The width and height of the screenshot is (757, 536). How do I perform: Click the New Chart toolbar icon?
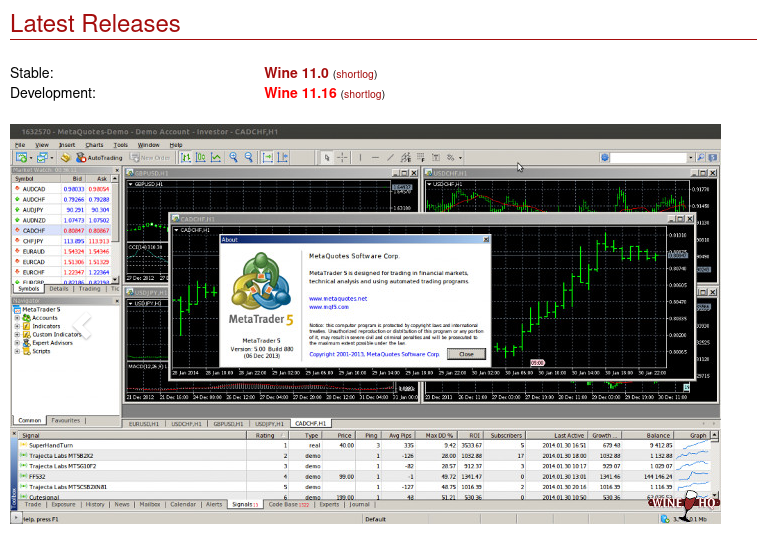[21, 157]
